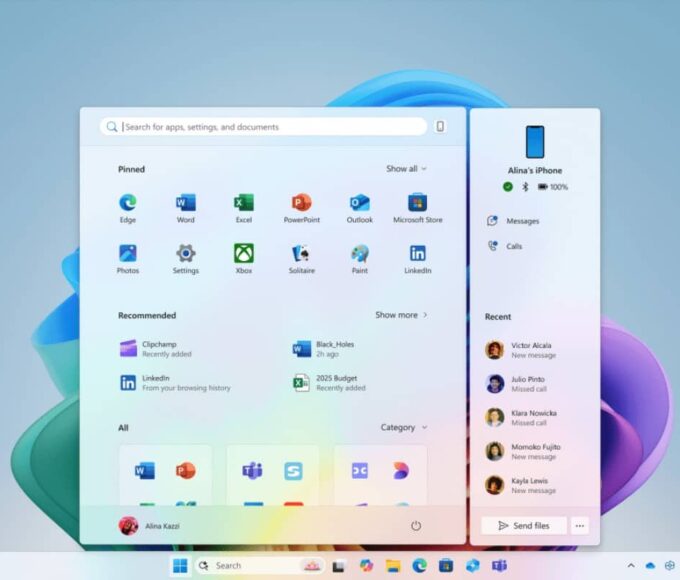This screenshot has height=580, width=680.
Task: Click Show more in Recommended
Action: 401,315
